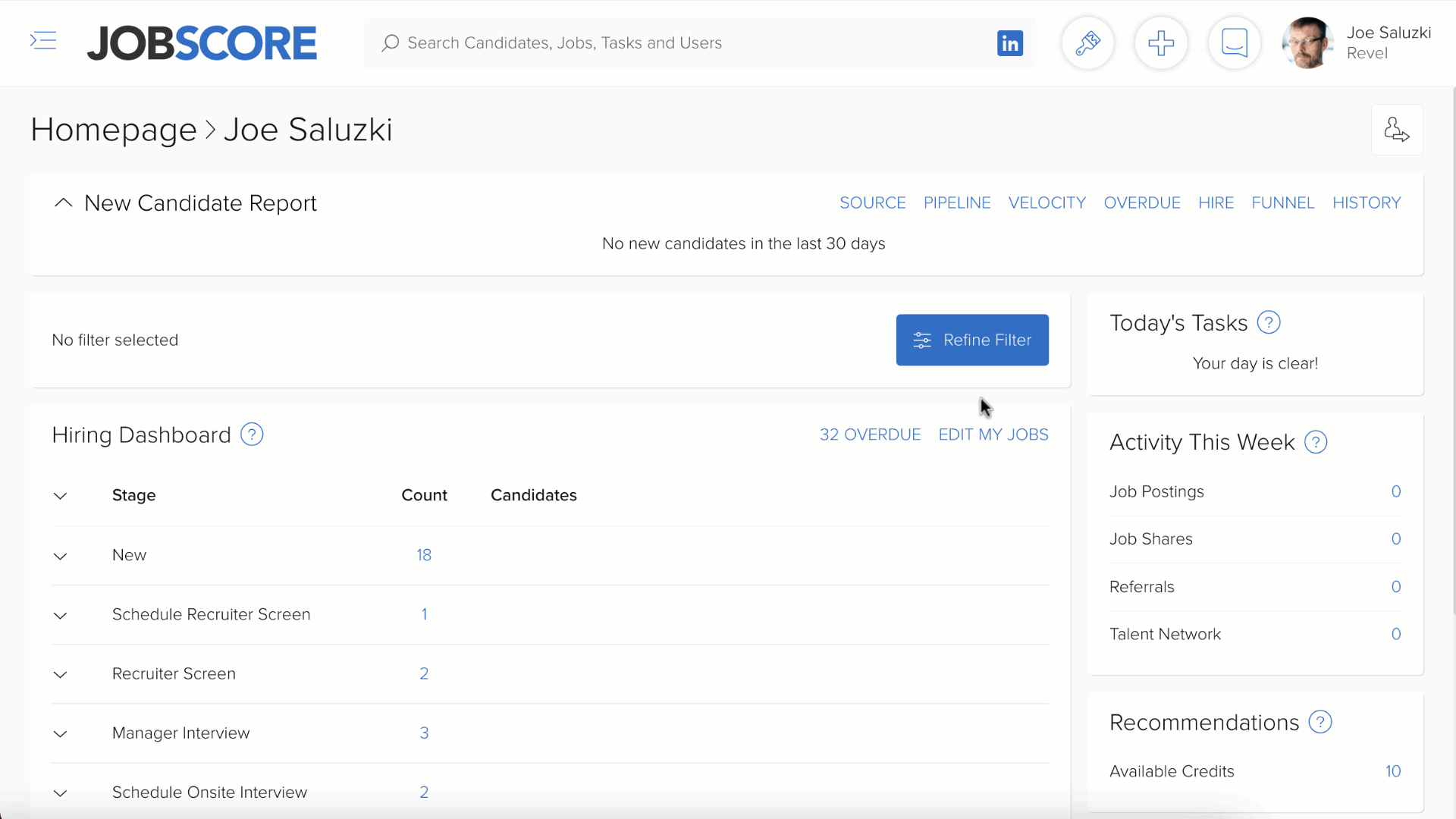1456x819 pixels.
Task: Switch to the PIPELINE report tab
Action: click(x=957, y=203)
